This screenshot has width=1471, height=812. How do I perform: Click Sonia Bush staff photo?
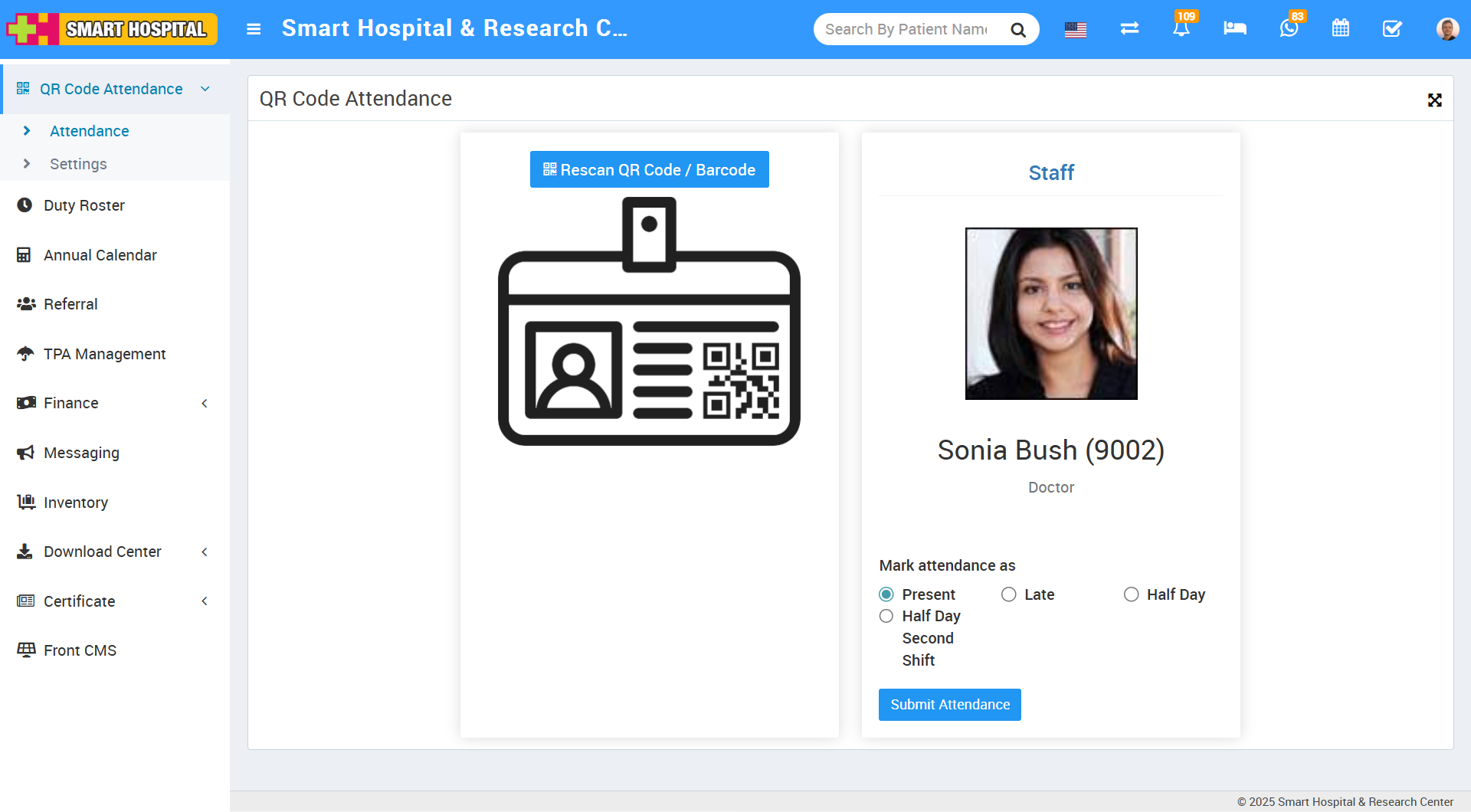(1051, 313)
